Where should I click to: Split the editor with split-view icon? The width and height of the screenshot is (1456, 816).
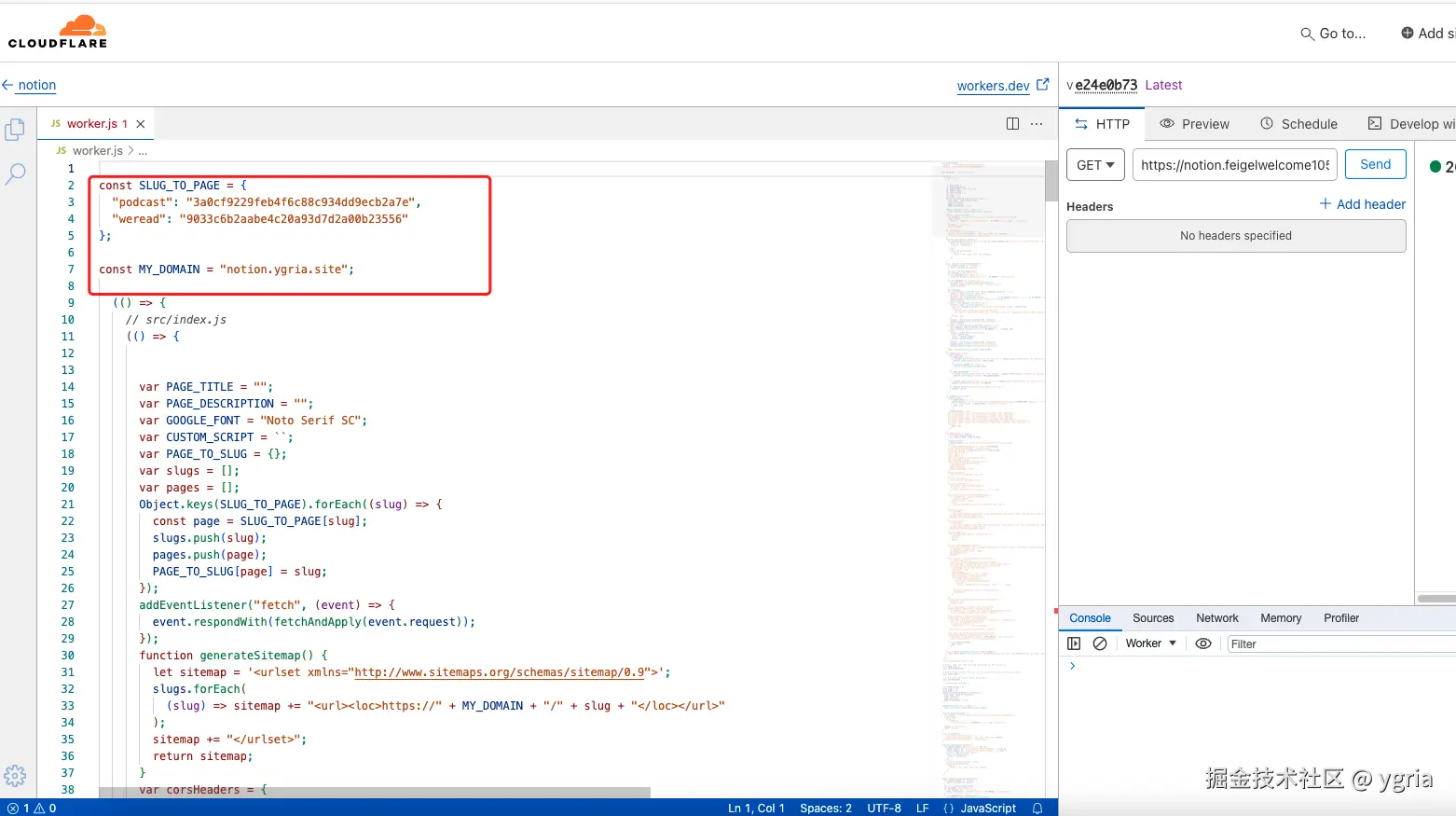[x=1012, y=124]
